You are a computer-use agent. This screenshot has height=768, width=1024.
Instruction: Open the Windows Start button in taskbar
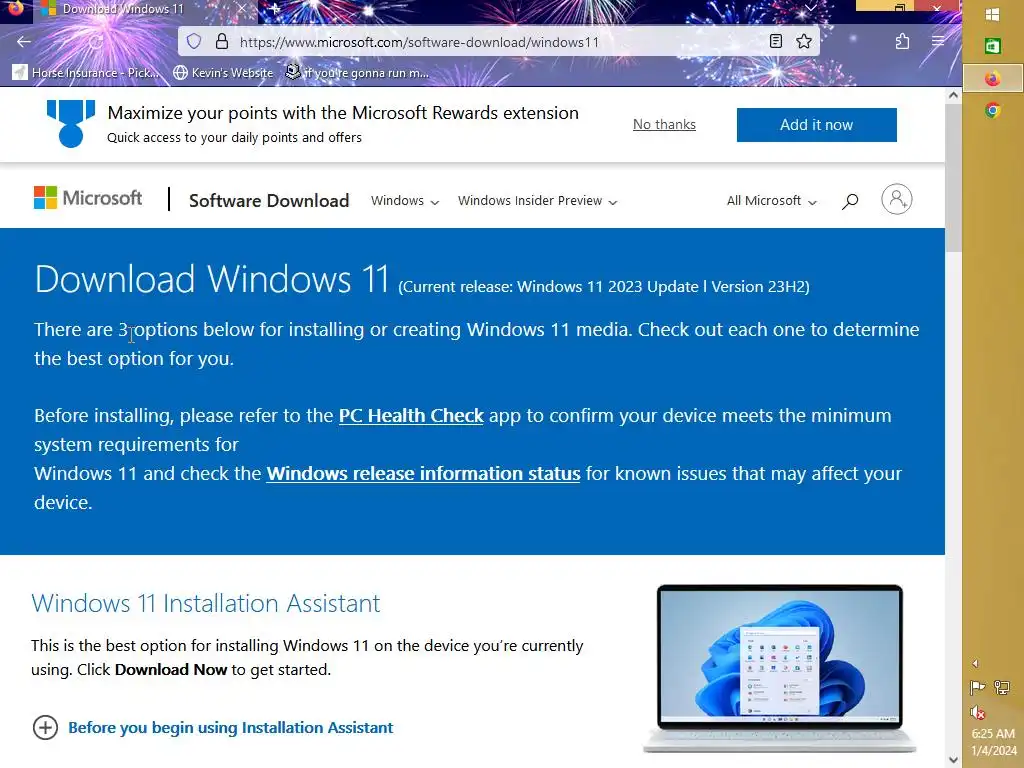pyautogui.click(x=993, y=15)
